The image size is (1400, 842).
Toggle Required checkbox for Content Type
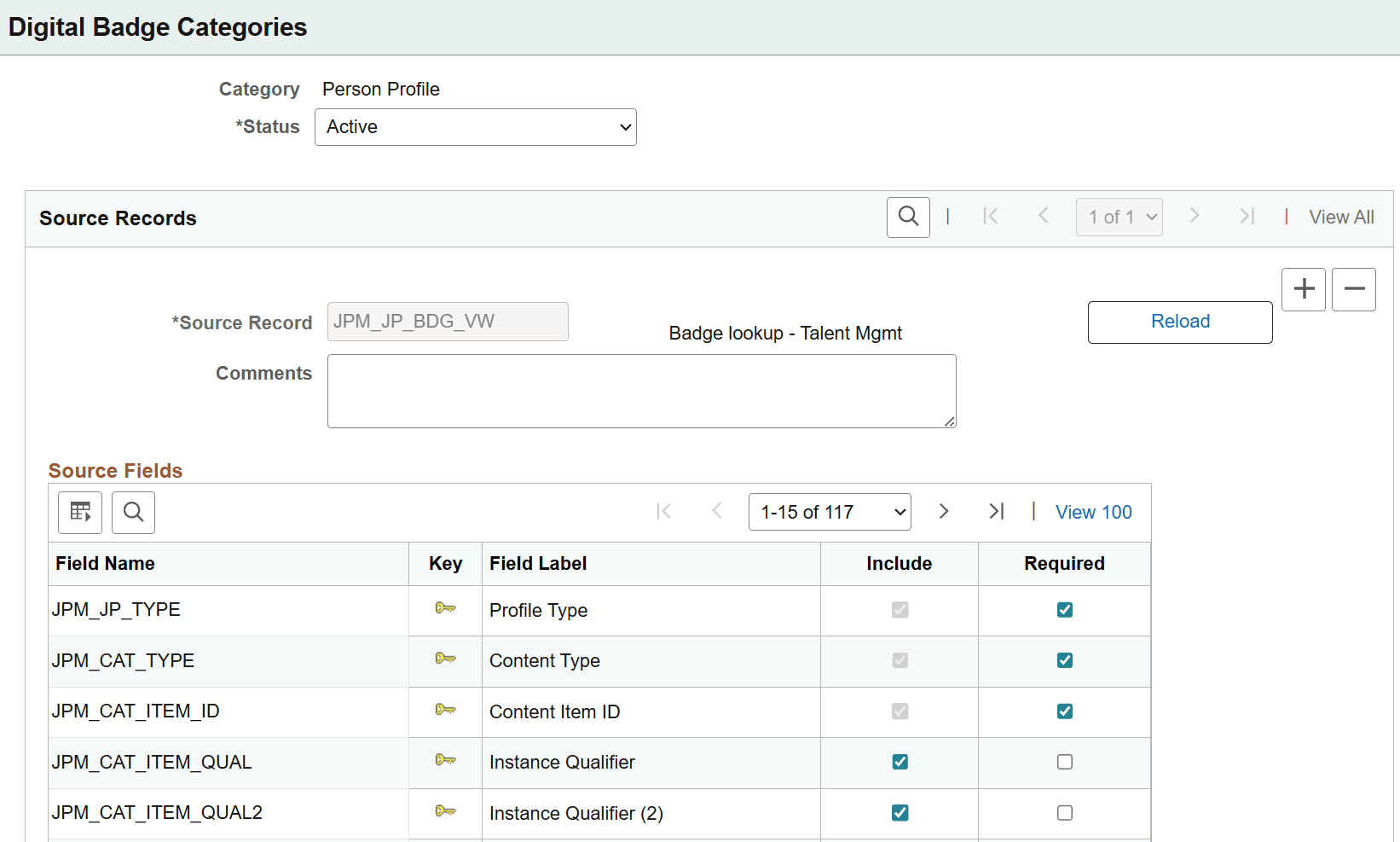[x=1065, y=660]
